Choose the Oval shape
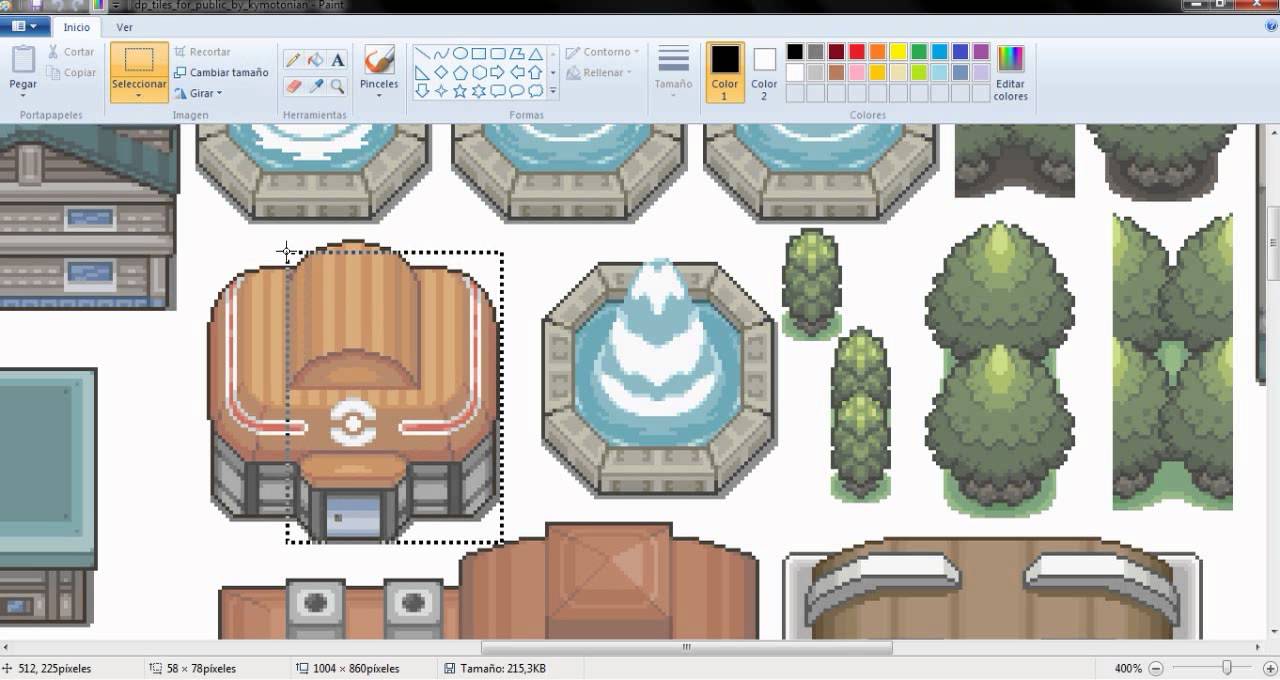Viewport: 1280px width, 680px height. [460, 54]
